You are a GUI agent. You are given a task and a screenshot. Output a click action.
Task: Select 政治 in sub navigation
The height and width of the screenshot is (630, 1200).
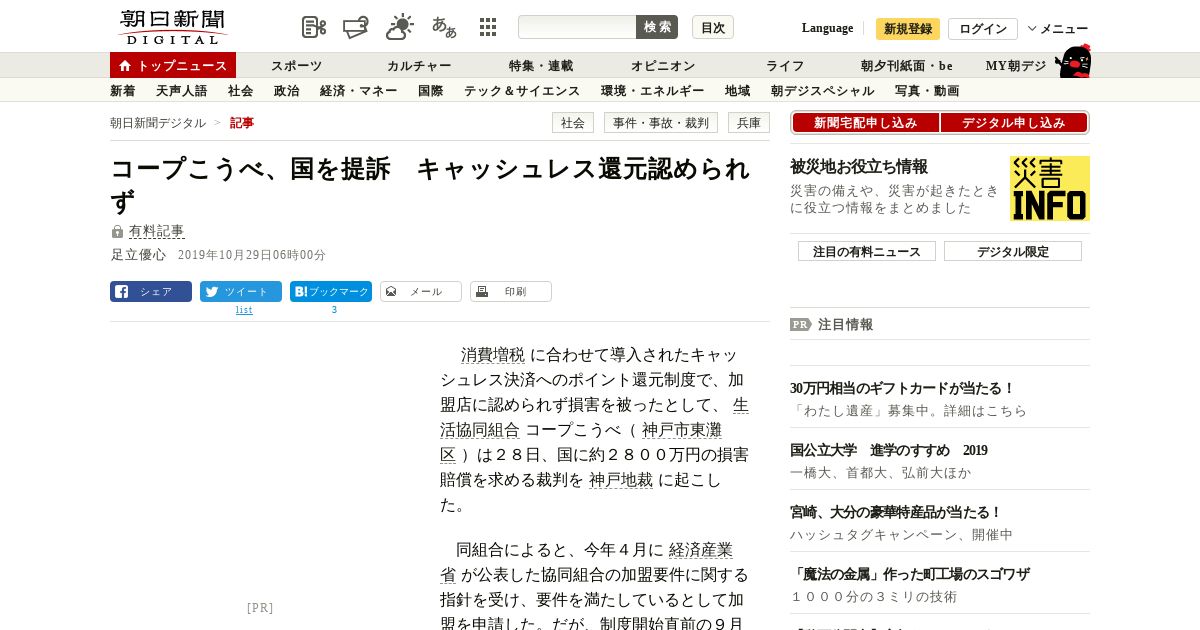(287, 90)
